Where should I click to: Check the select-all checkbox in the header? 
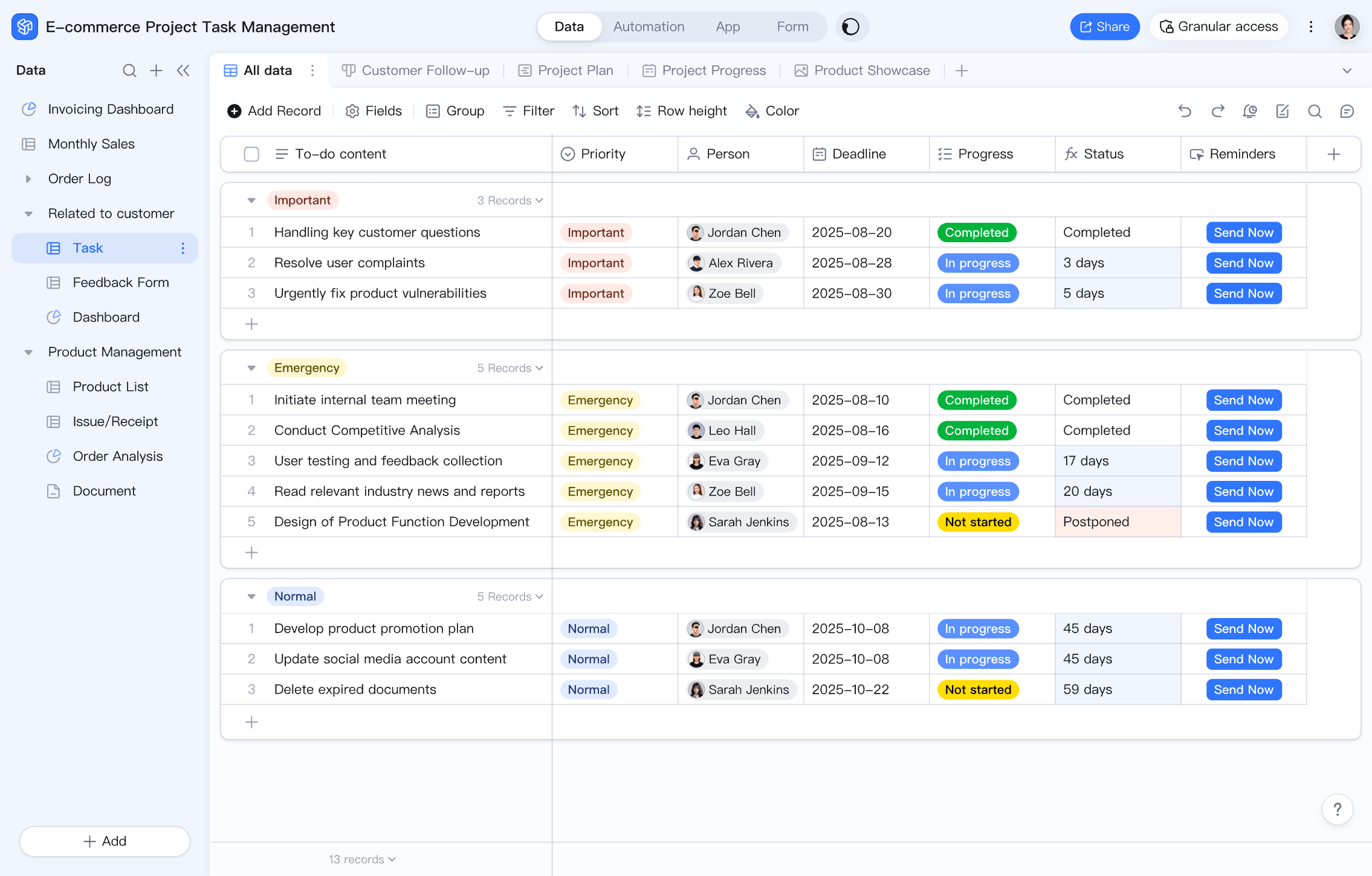pyautogui.click(x=251, y=154)
